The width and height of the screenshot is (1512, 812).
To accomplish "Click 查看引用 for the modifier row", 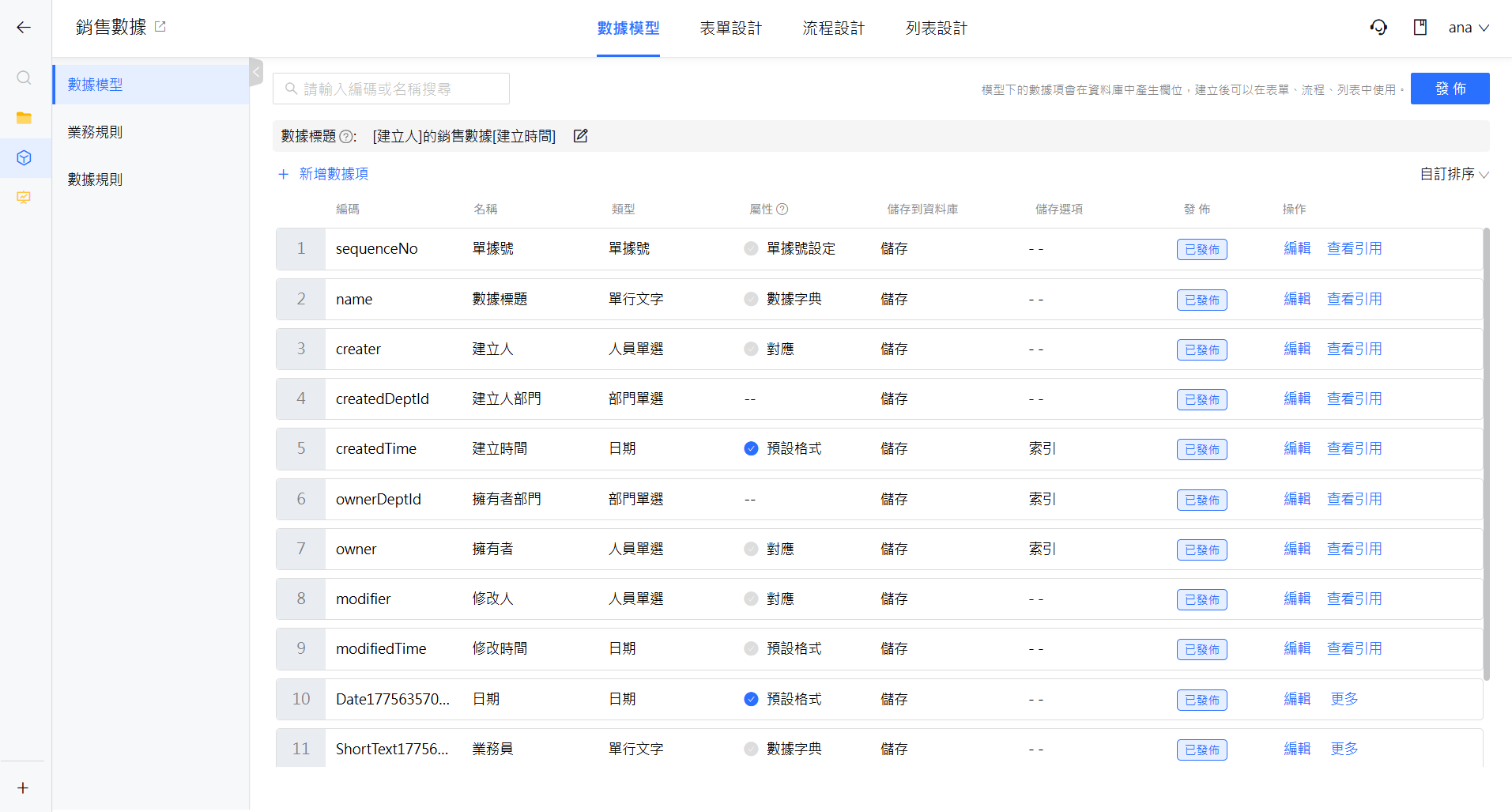I will pos(1354,599).
